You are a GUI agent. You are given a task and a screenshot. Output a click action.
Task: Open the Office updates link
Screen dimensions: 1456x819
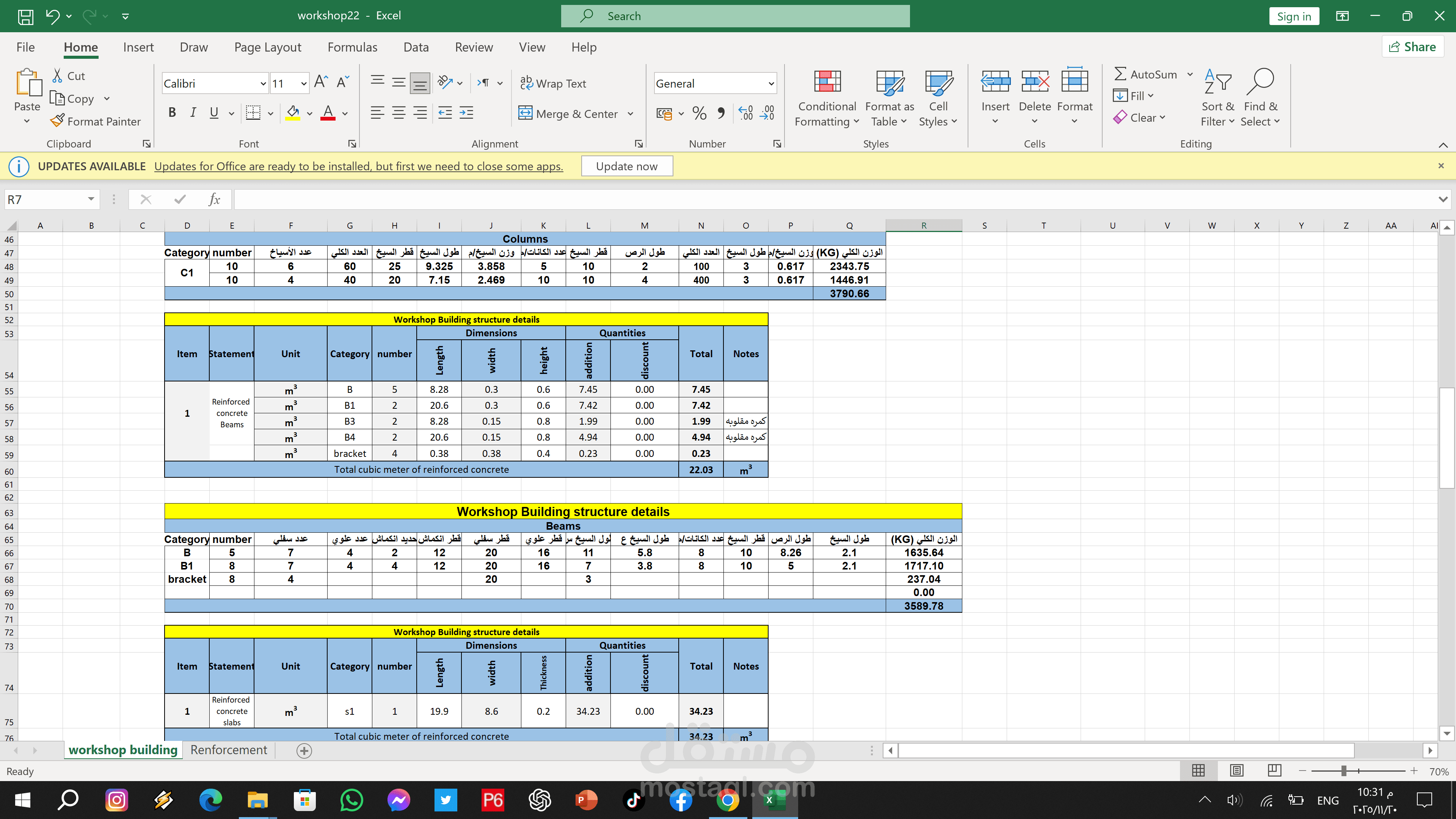coord(358,166)
